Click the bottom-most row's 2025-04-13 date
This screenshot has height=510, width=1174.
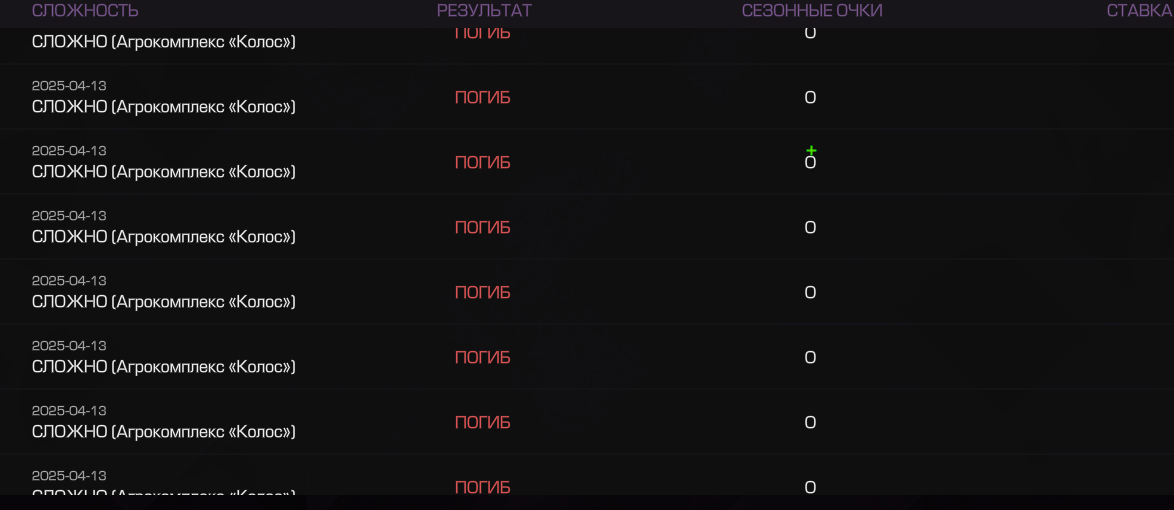coord(69,476)
